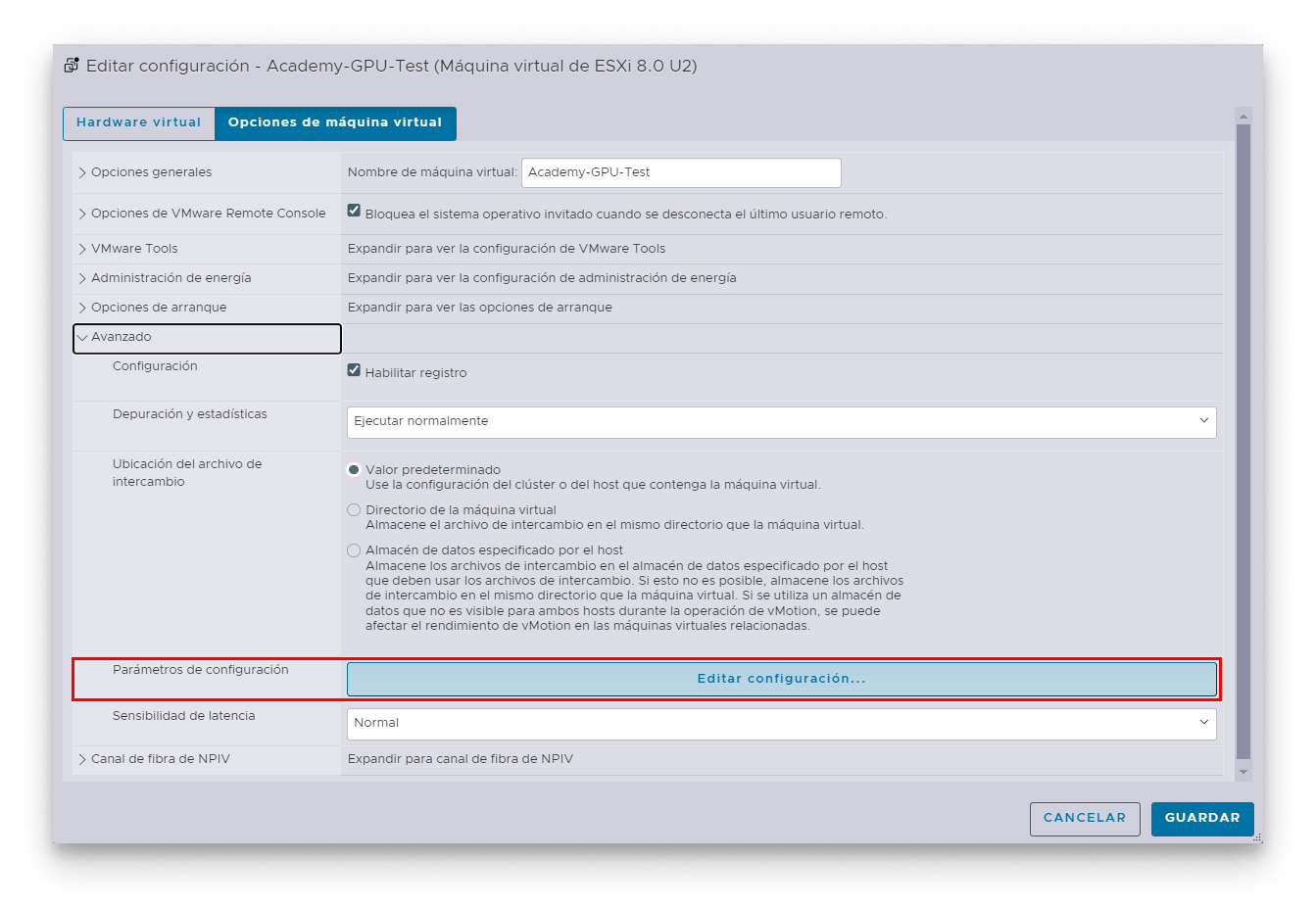Click the virtual machine icon in the dialog title
This screenshot has width=1316, height=907.
click(72, 65)
